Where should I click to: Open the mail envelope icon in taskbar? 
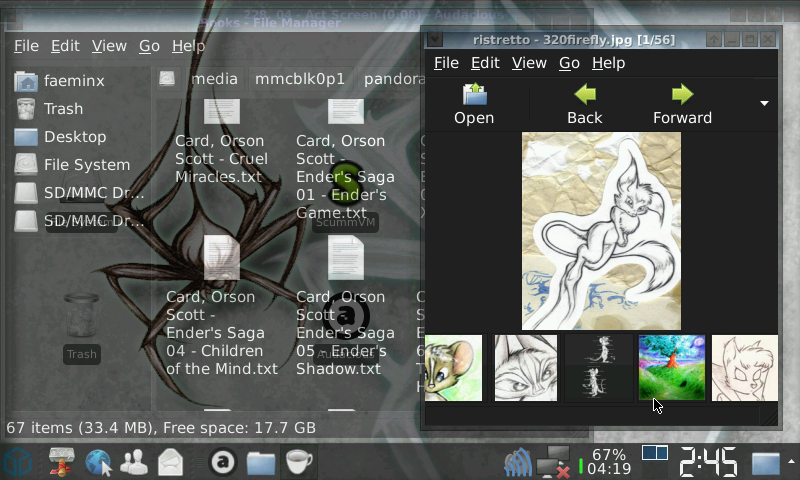click(170, 462)
